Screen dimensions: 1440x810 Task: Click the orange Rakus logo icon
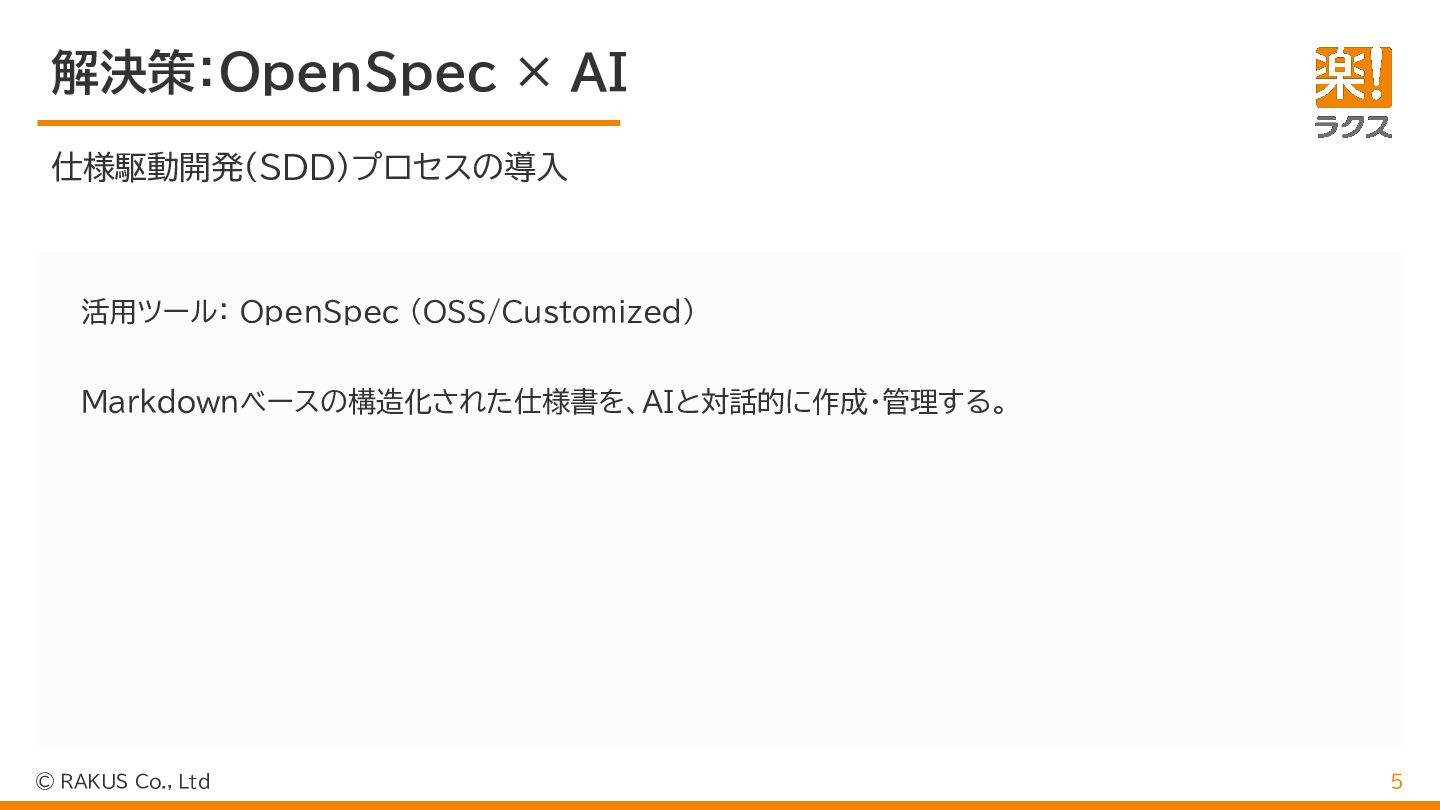(x=1353, y=77)
